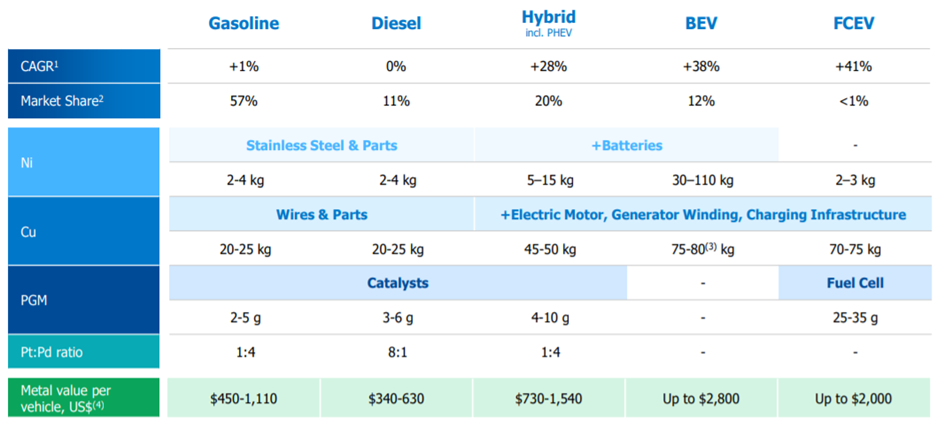Select the 30–110 kg BEV nickel cell

pyautogui.click(x=701, y=180)
